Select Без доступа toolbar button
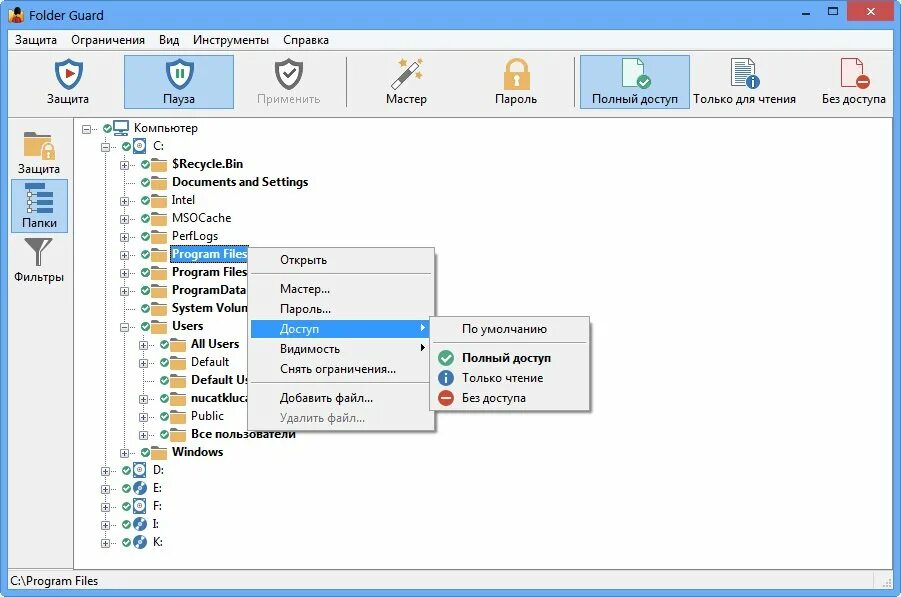 click(x=853, y=82)
